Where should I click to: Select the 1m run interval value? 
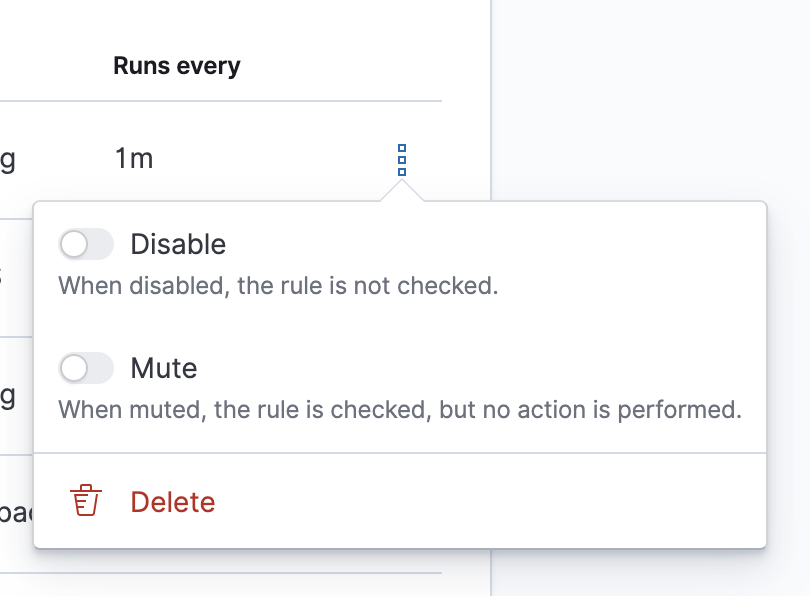(134, 157)
